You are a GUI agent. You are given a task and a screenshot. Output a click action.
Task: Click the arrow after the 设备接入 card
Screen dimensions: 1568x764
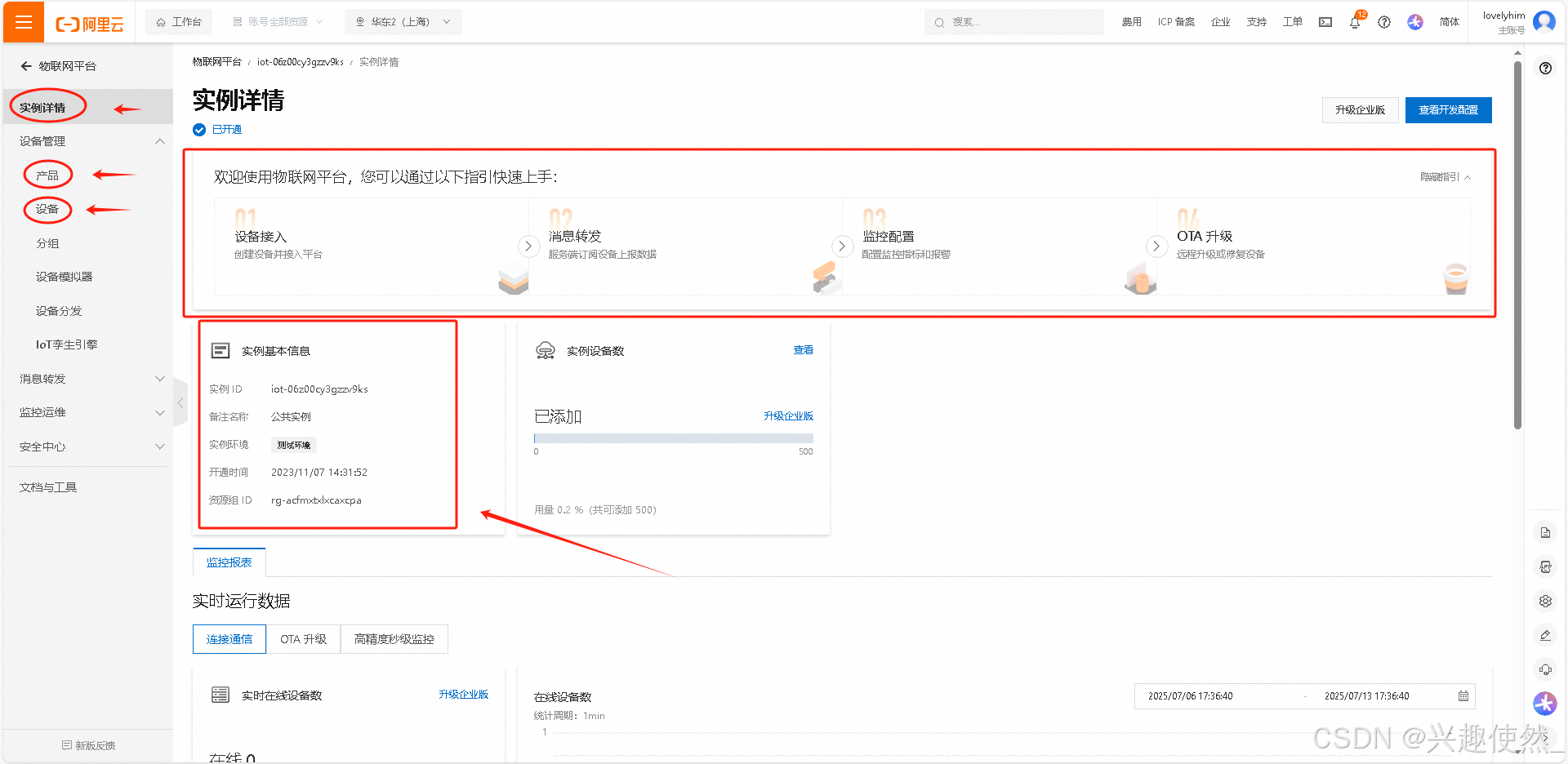[x=528, y=246]
